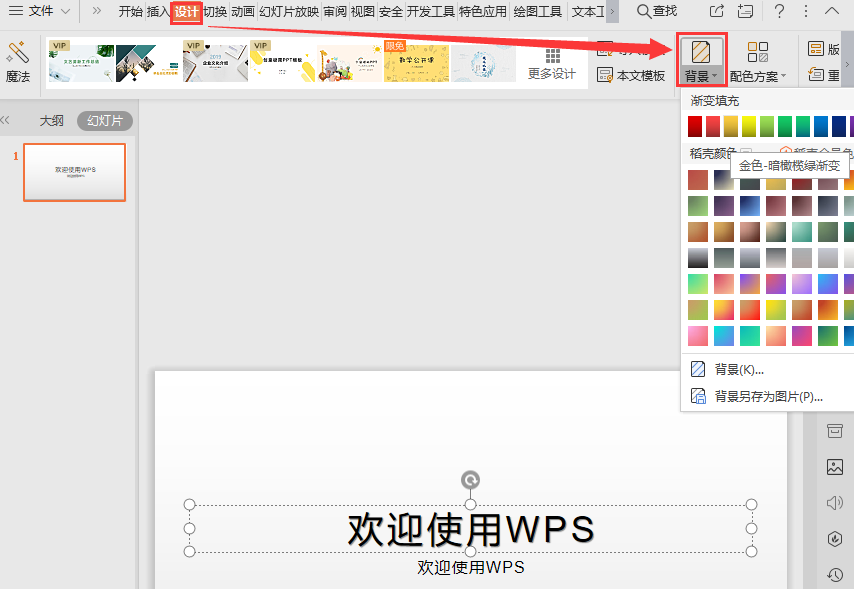Open the 切换 tab

215,11
